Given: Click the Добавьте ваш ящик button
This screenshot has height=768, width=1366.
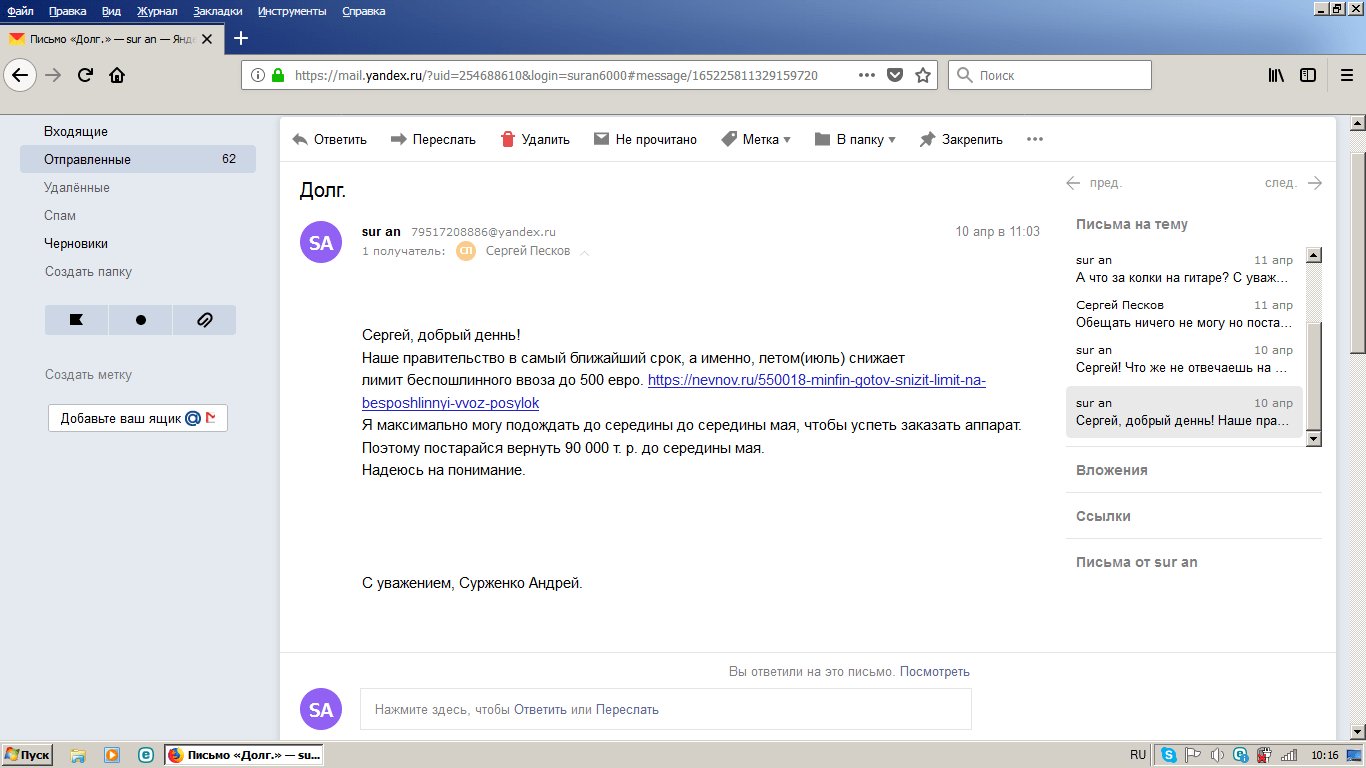Looking at the screenshot, I should coord(138,418).
